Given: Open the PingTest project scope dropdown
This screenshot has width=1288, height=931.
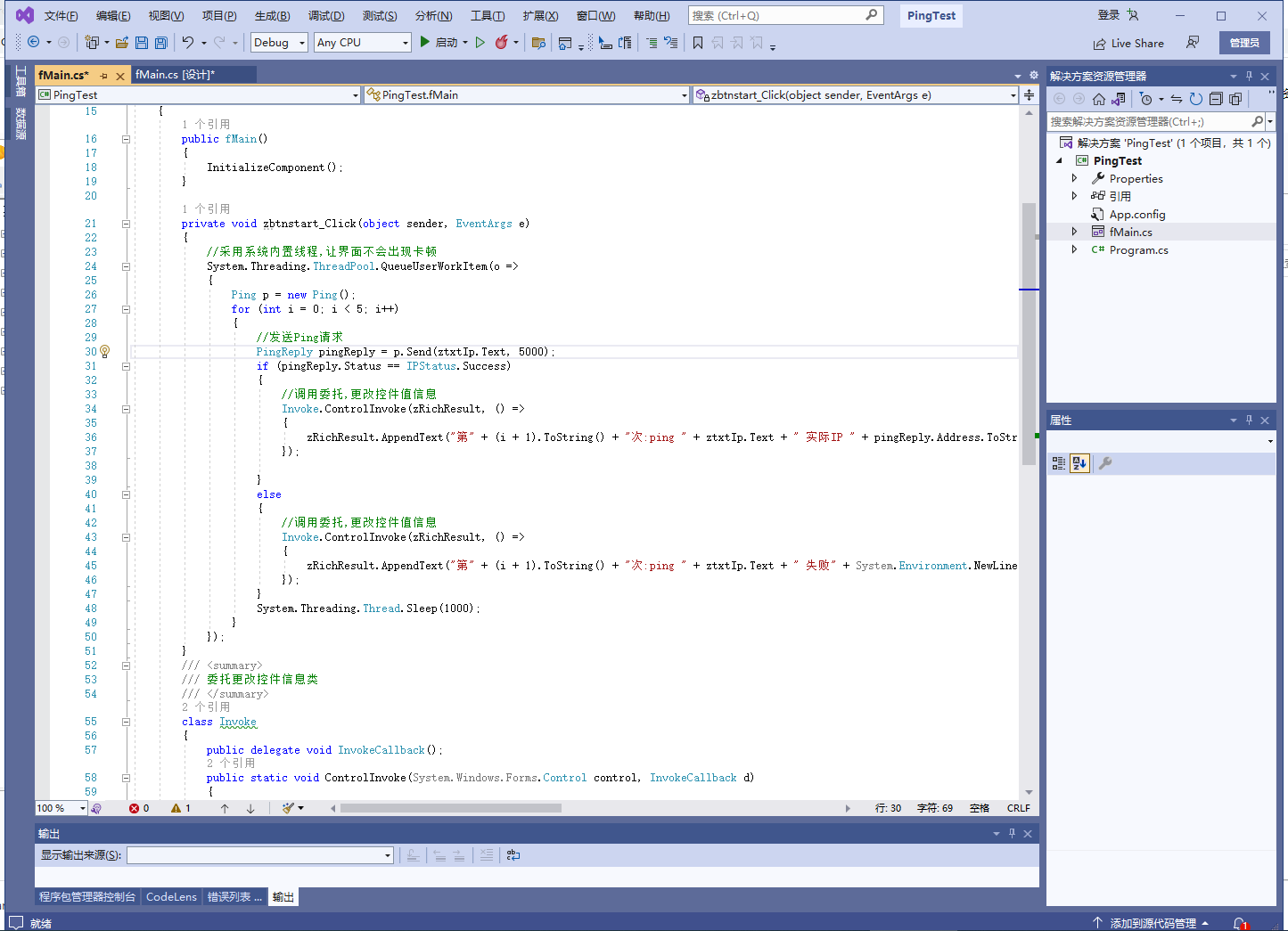Looking at the screenshot, I should click(199, 94).
